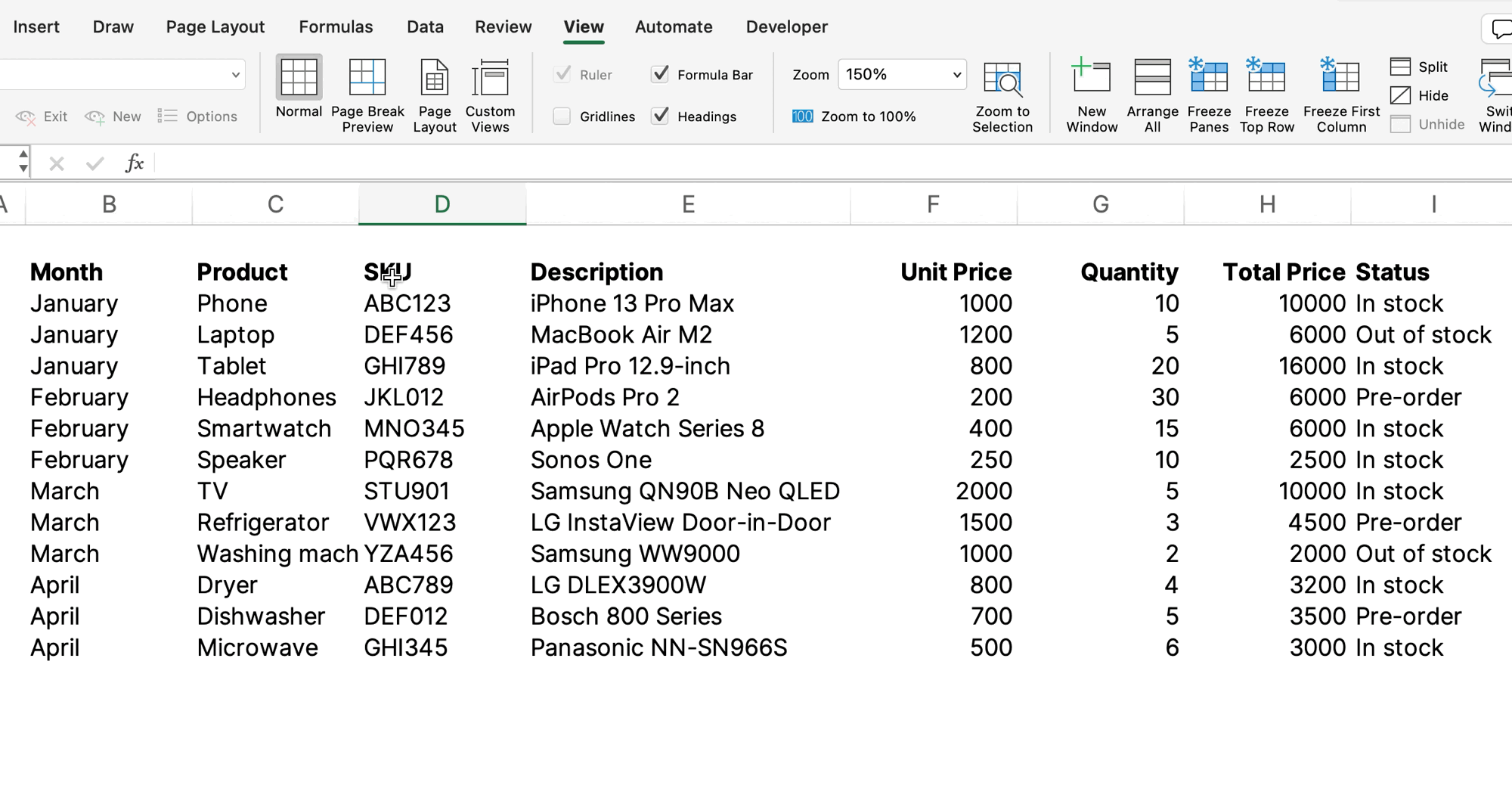Uncheck the Formula Bar checkbox

click(660, 74)
